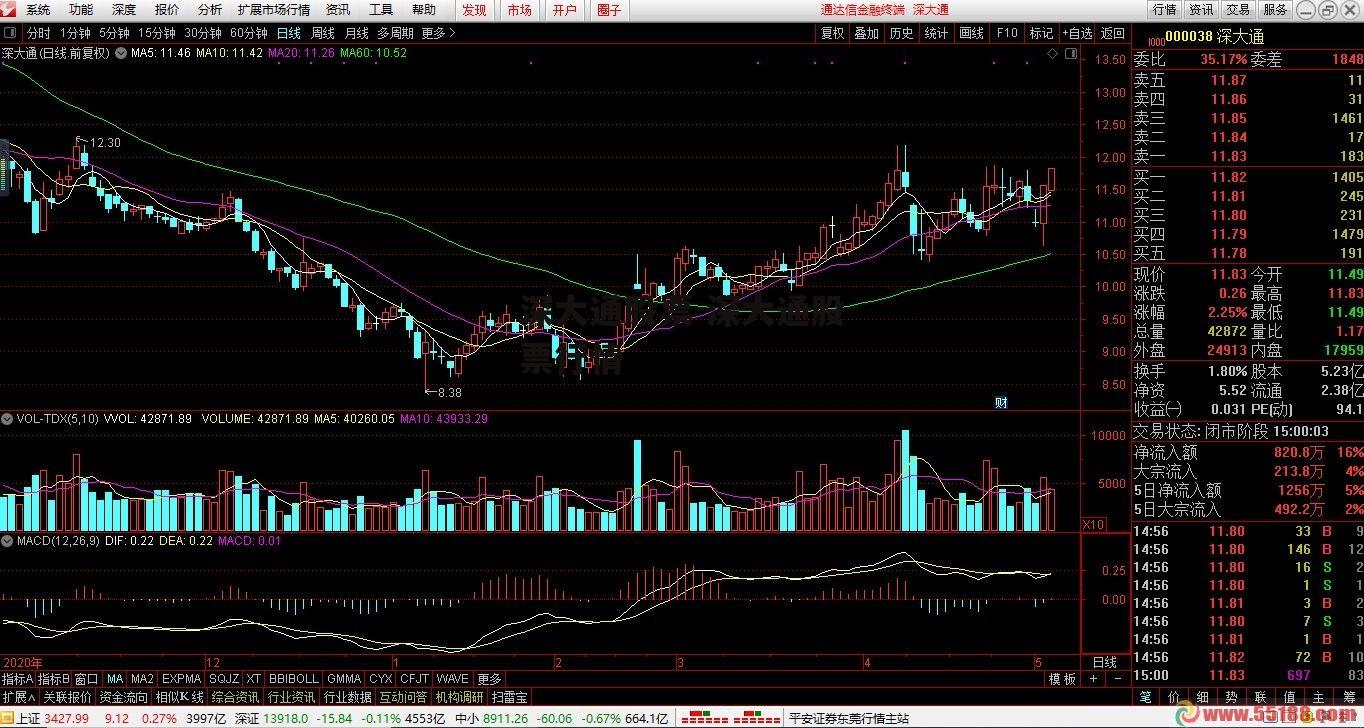Click the red app logo icon
The height and width of the screenshot is (728, 1364).
tap(9, 9)
